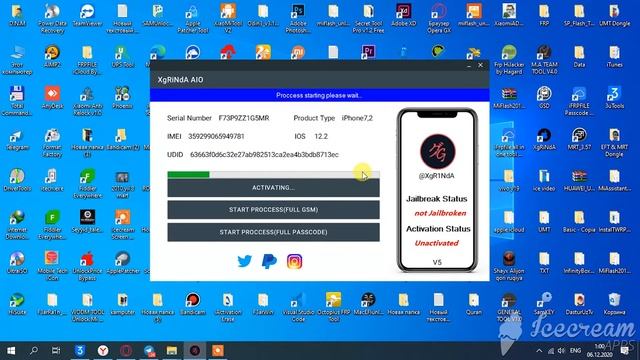Open AnyDesk desktop shortcut
Screen dimensions: 640x360
pos(52,98)
